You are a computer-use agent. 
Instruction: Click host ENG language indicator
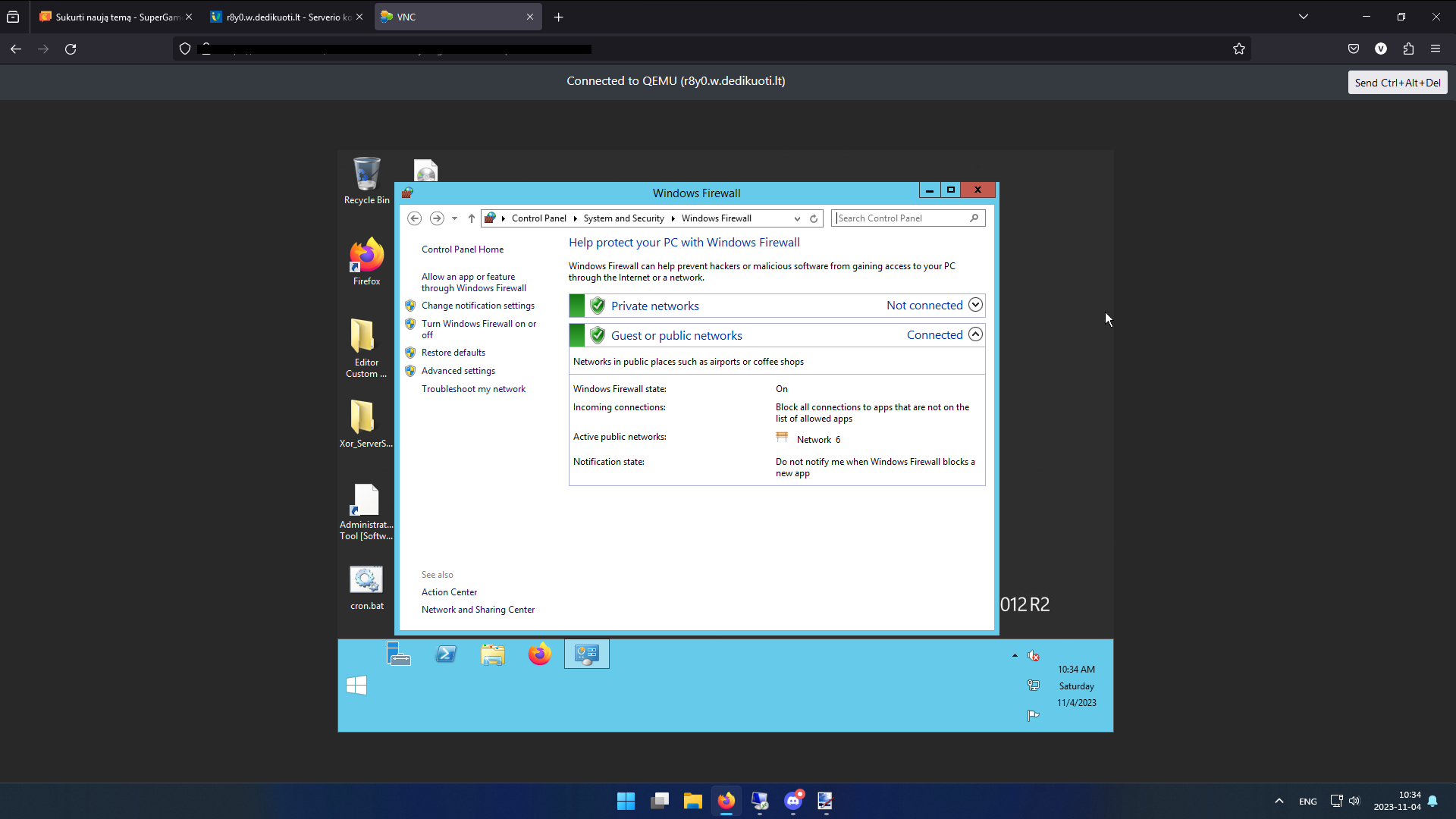pyautogui.click(x=1307, y=802)
